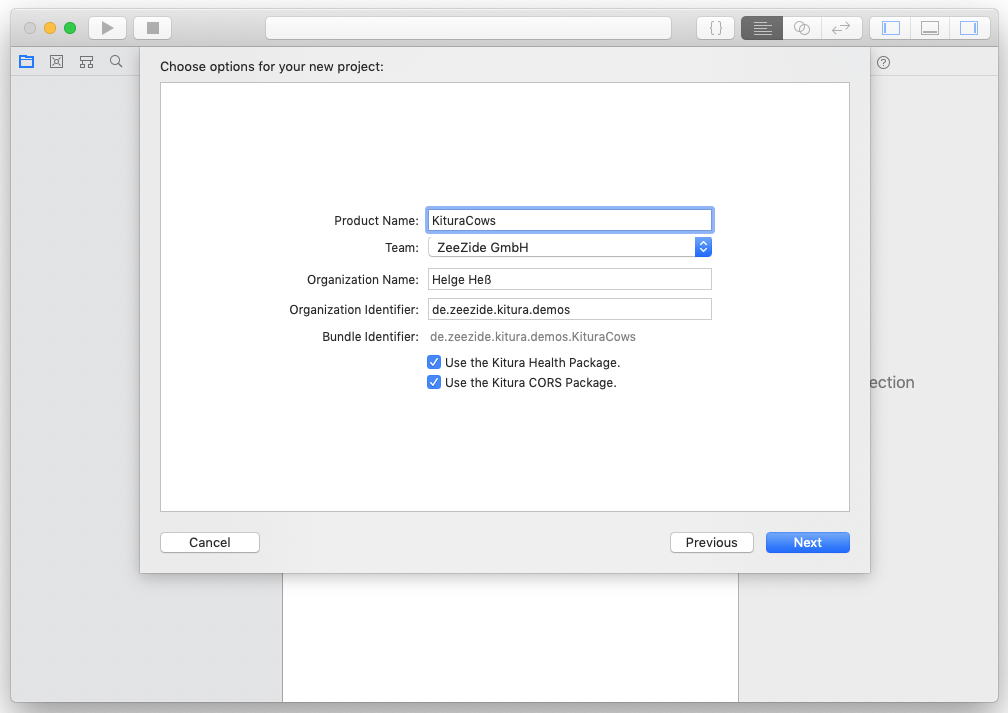Click the Product Name field KituraCows
Screen dimensions: 1008x713
[570, 220]
